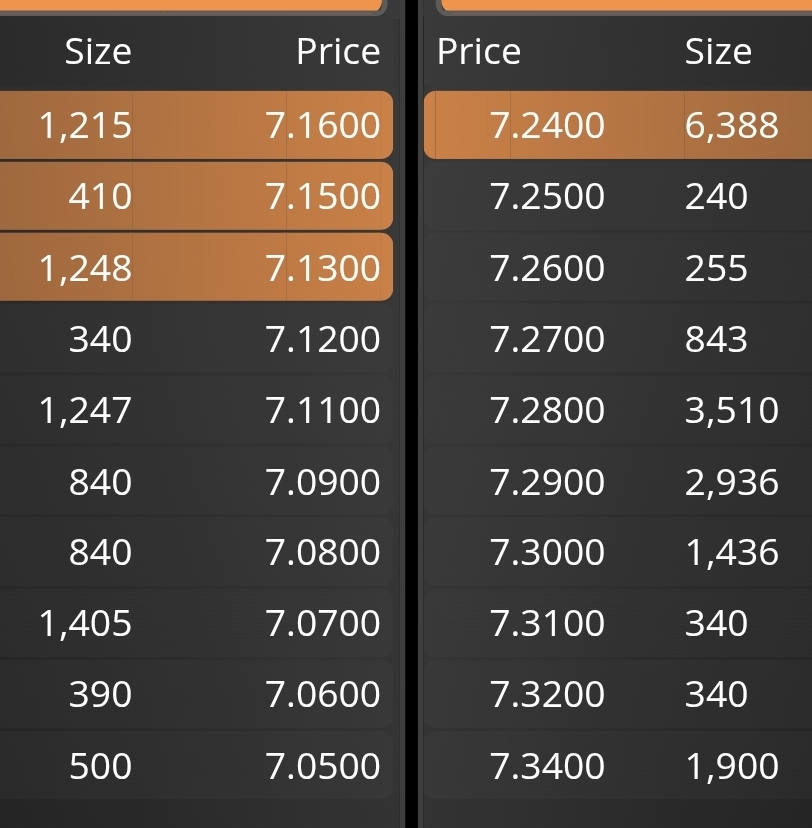The height and width of the screenshot is (828, 812).
Task: Select bid row at price 7.1600
Action: [x=196, y=125]
